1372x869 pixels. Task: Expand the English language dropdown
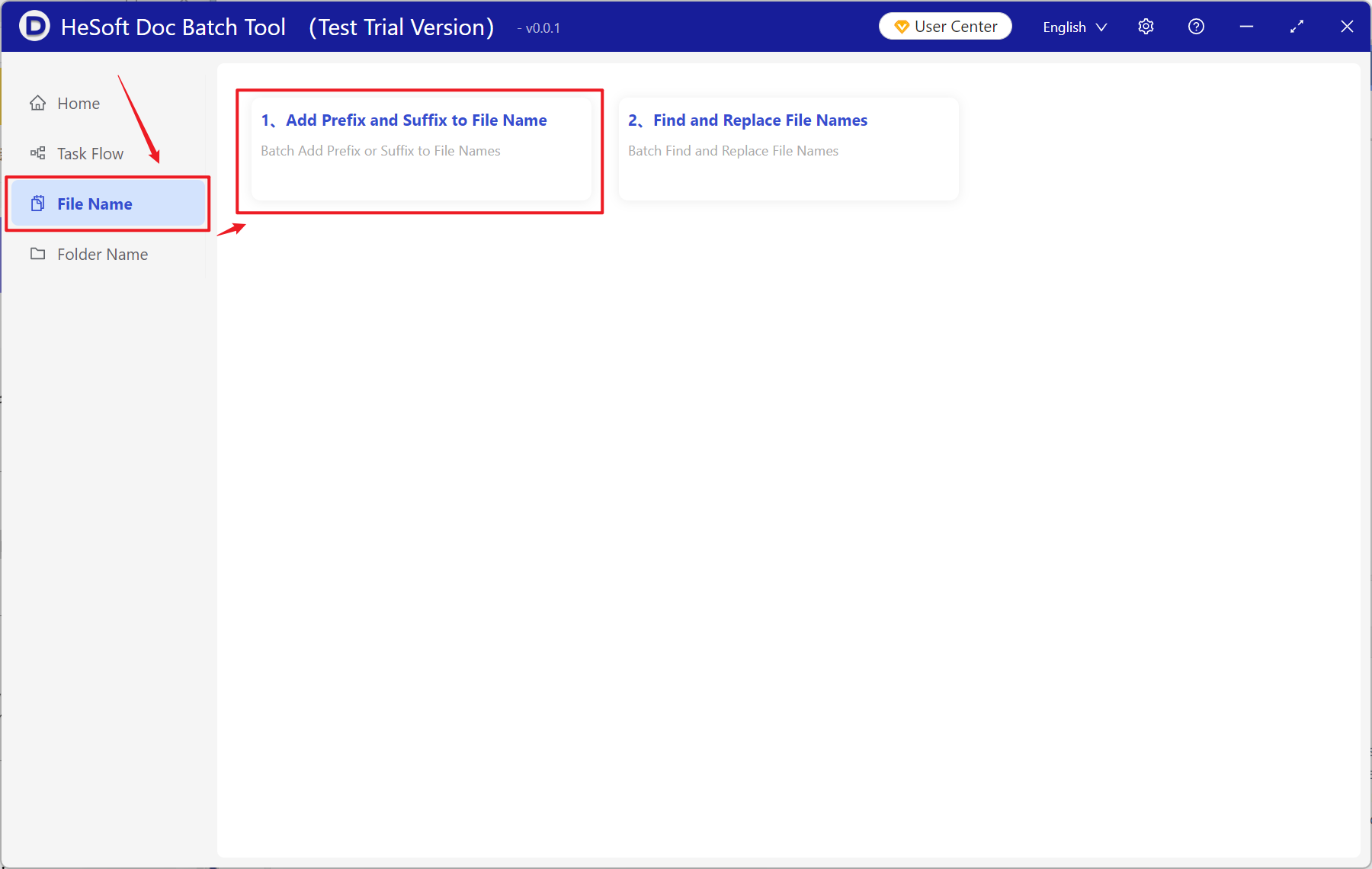pos(1075,27)
